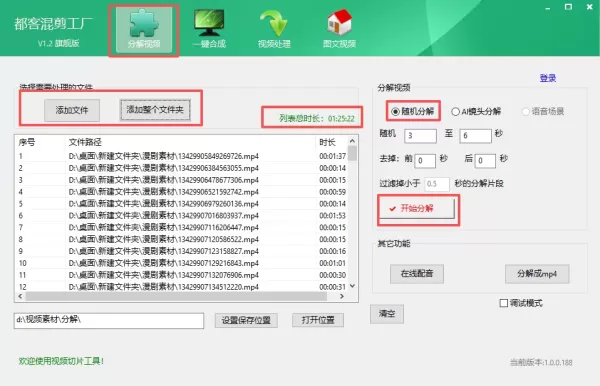600x386 pixels.
Task: Open the 登录 login link
Action: coord(548,78)
